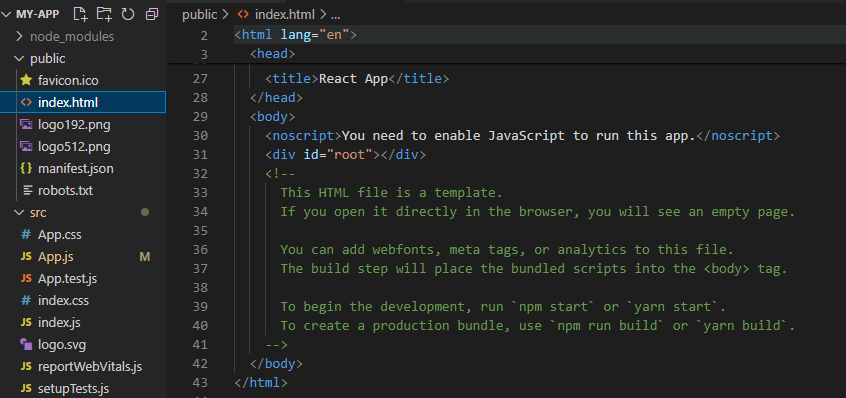
Task: Click the SVG icon beside logo.svg
Action: point(26,344)
